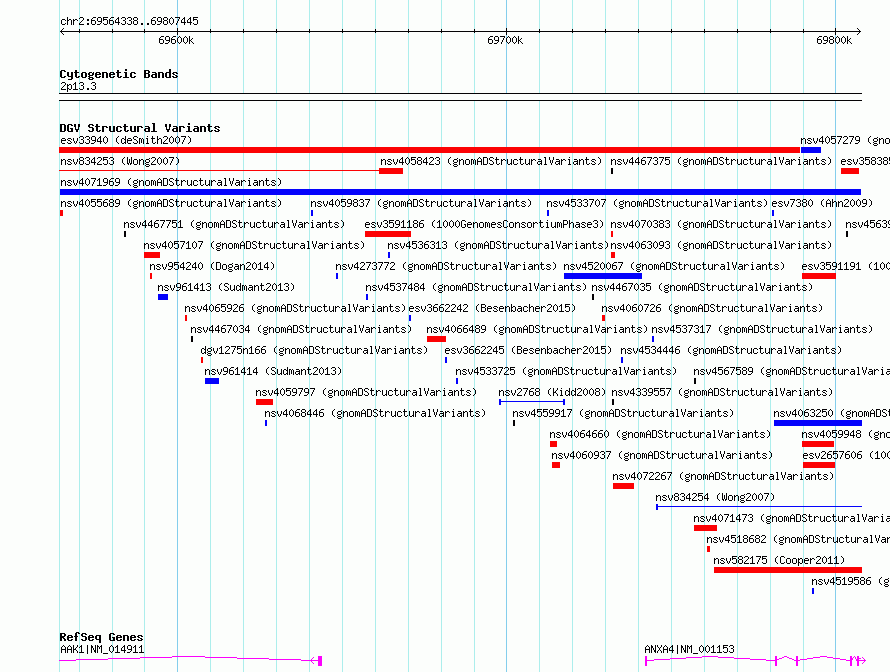Click the nsv4059837 variant label
Screen dimensions: 890x672
(421, 203)
